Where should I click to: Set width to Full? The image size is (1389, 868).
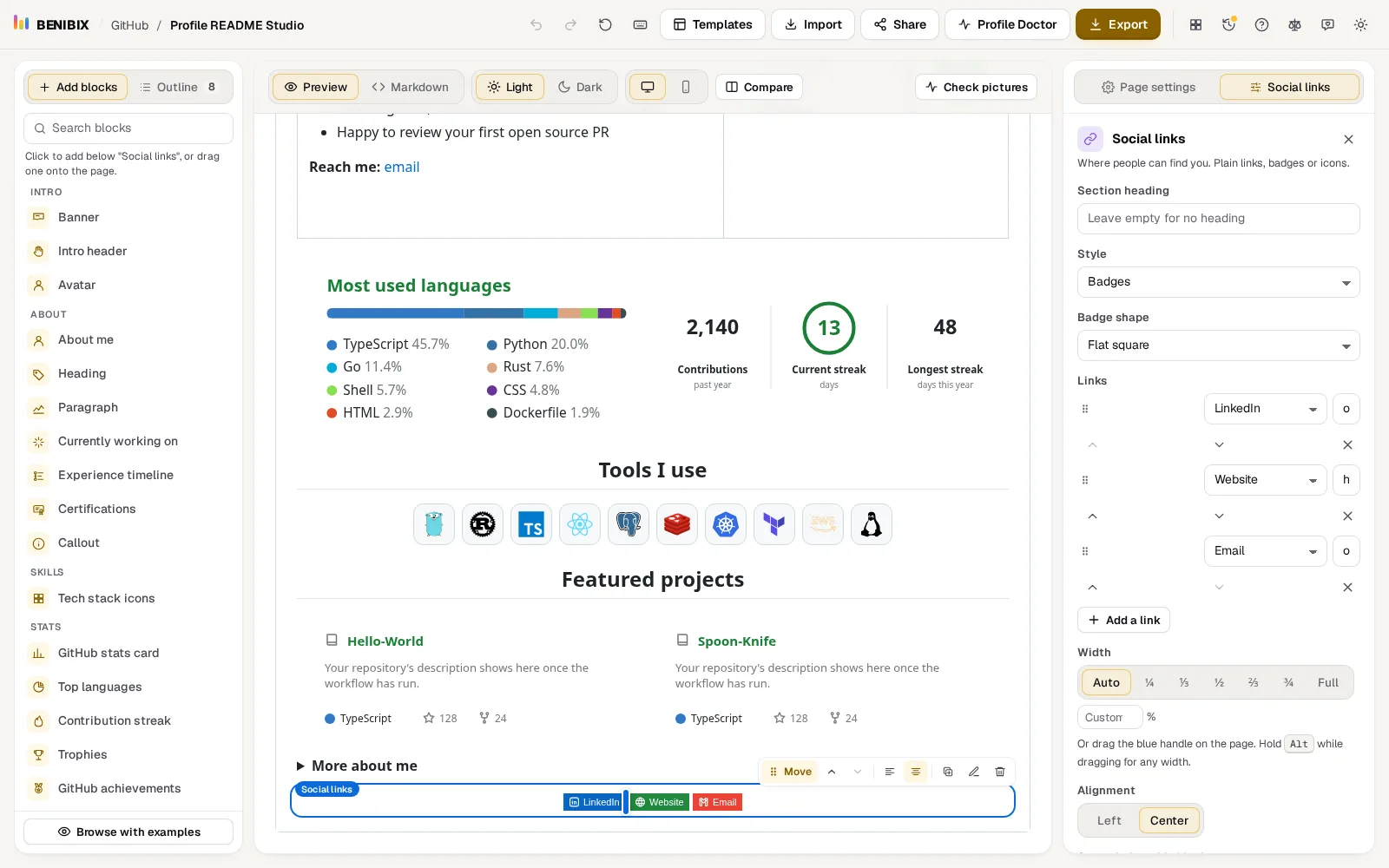[x=1327, y=682]
